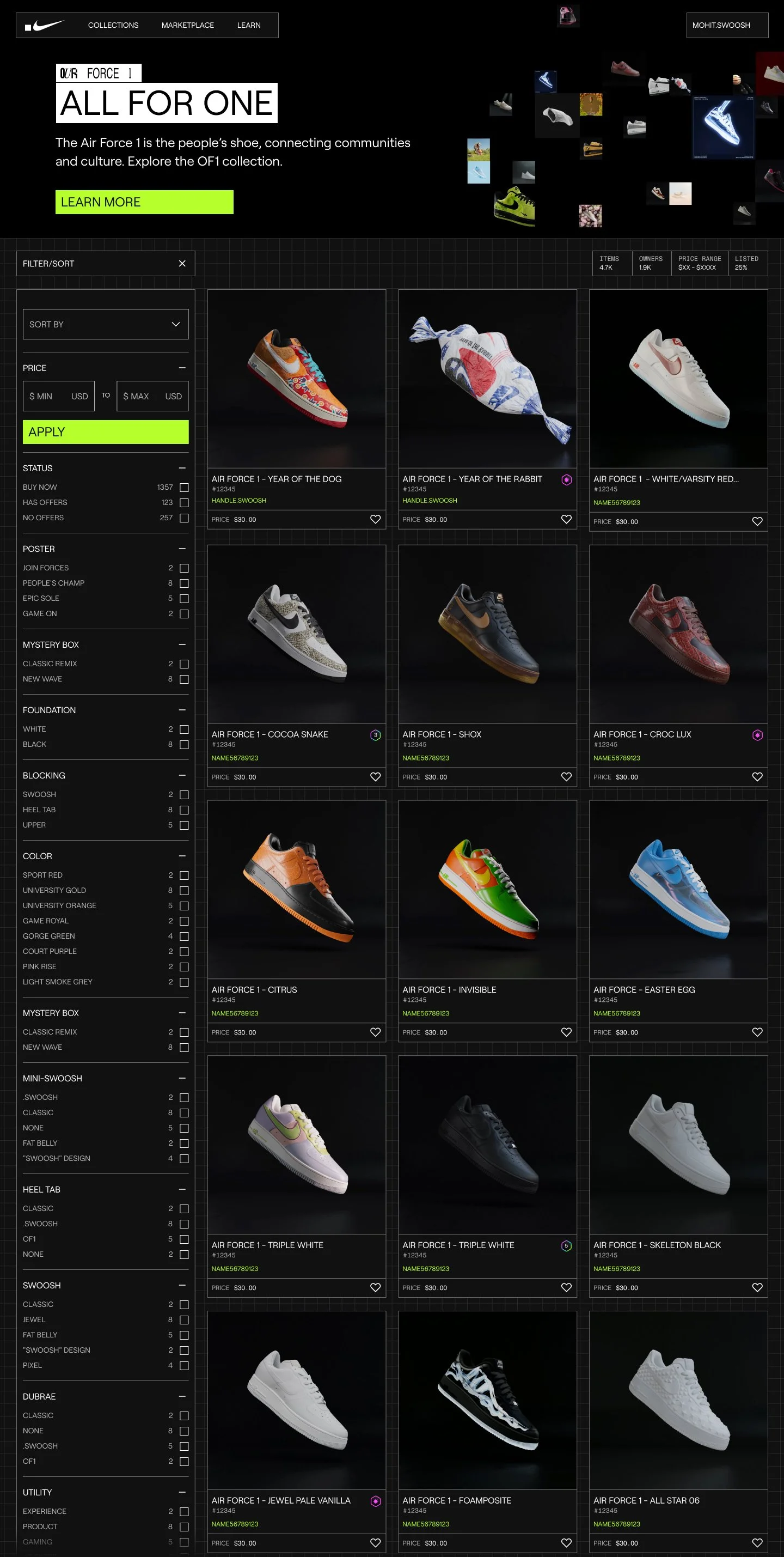The image size is (784, 1557).
Task: Click the pink badge on Jewel Pale Vanilla
Action: click(375, 1501)
